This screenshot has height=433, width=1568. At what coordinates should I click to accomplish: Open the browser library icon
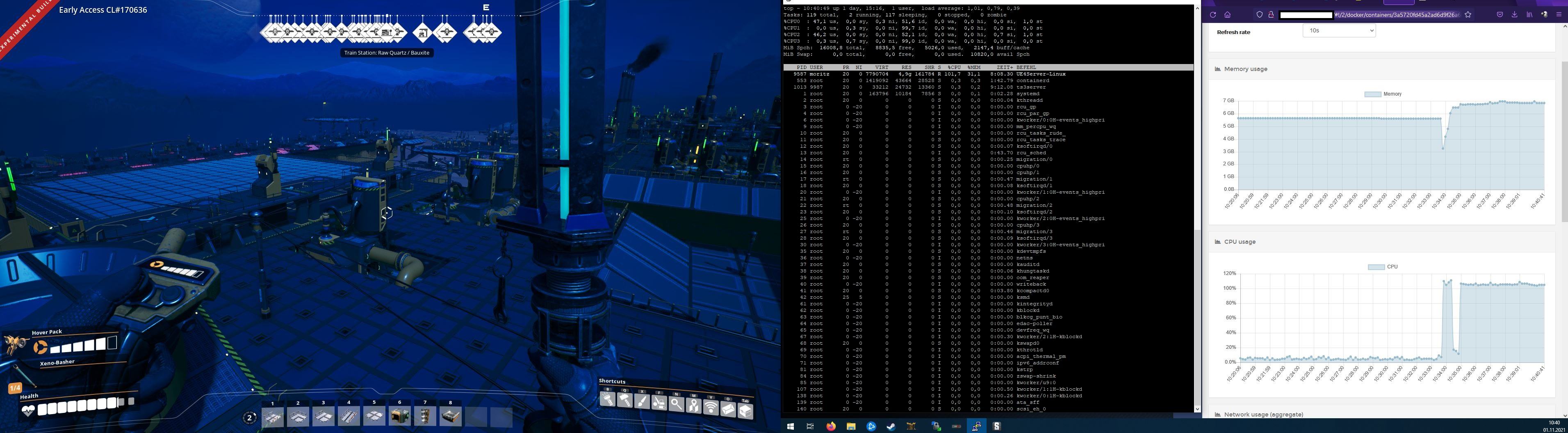point(1529,15)
